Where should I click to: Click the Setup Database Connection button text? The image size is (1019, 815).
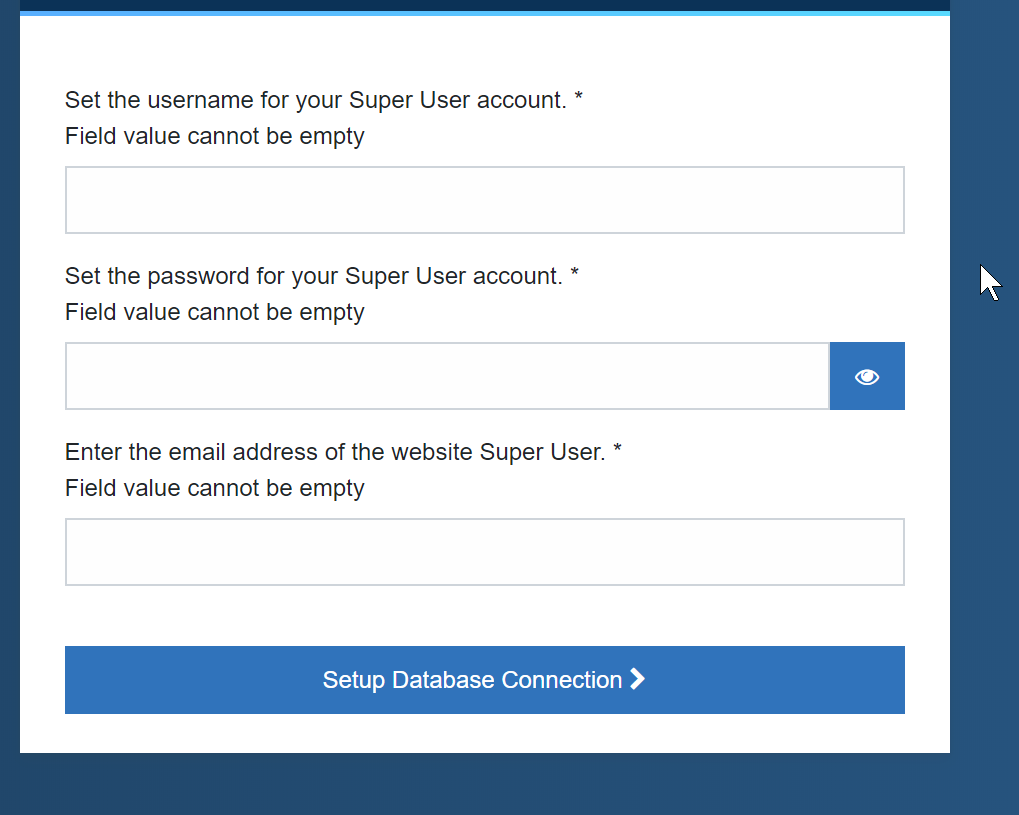click(x=472, y=680)
